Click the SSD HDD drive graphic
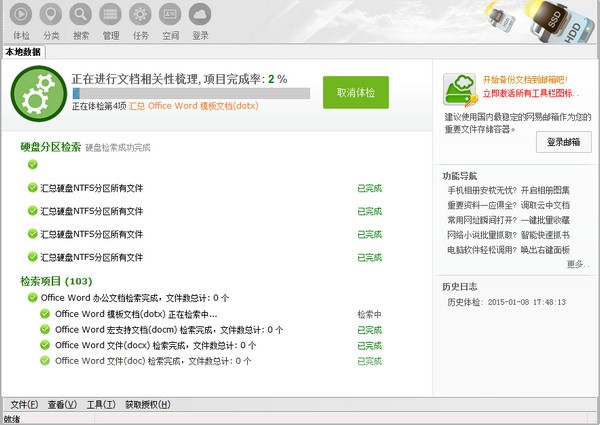Viewport: 600px width, 425px height. pyautogui.click(x=562, y=22)
